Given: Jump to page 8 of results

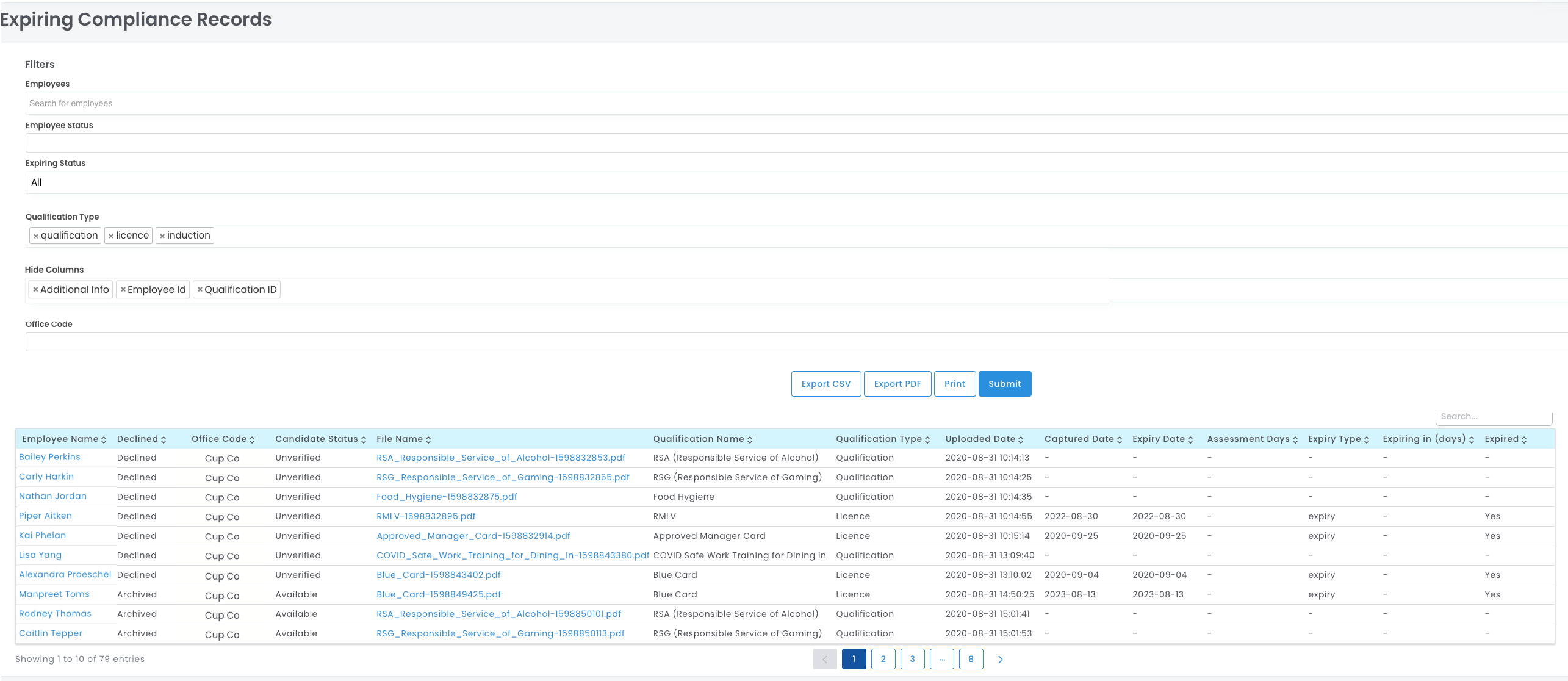Looking at the screenshot, I should [x=971, y=660].
